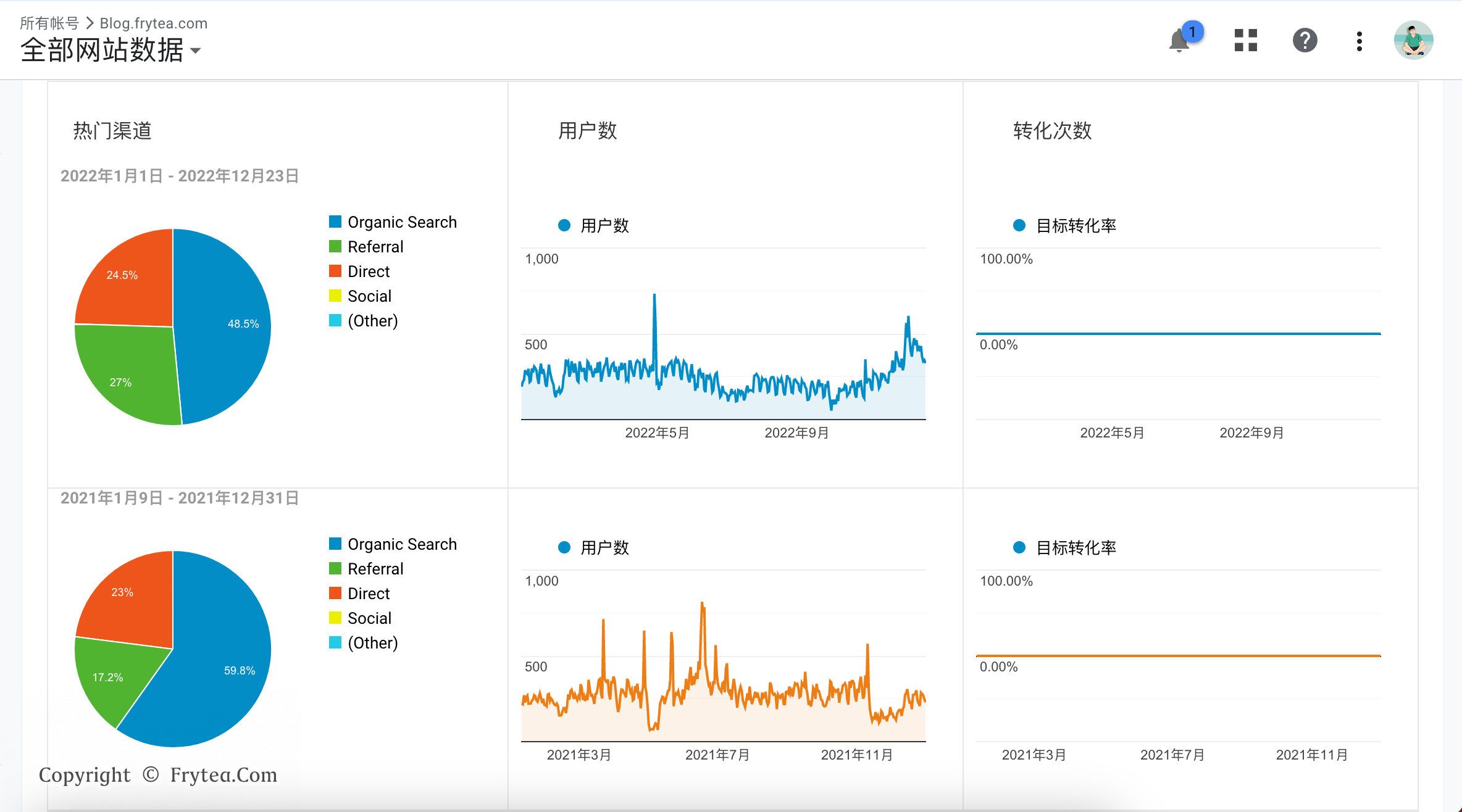Click the 转化次数 card title
The height and width of the screenshot is (812, 1462).
[1052, 131]
